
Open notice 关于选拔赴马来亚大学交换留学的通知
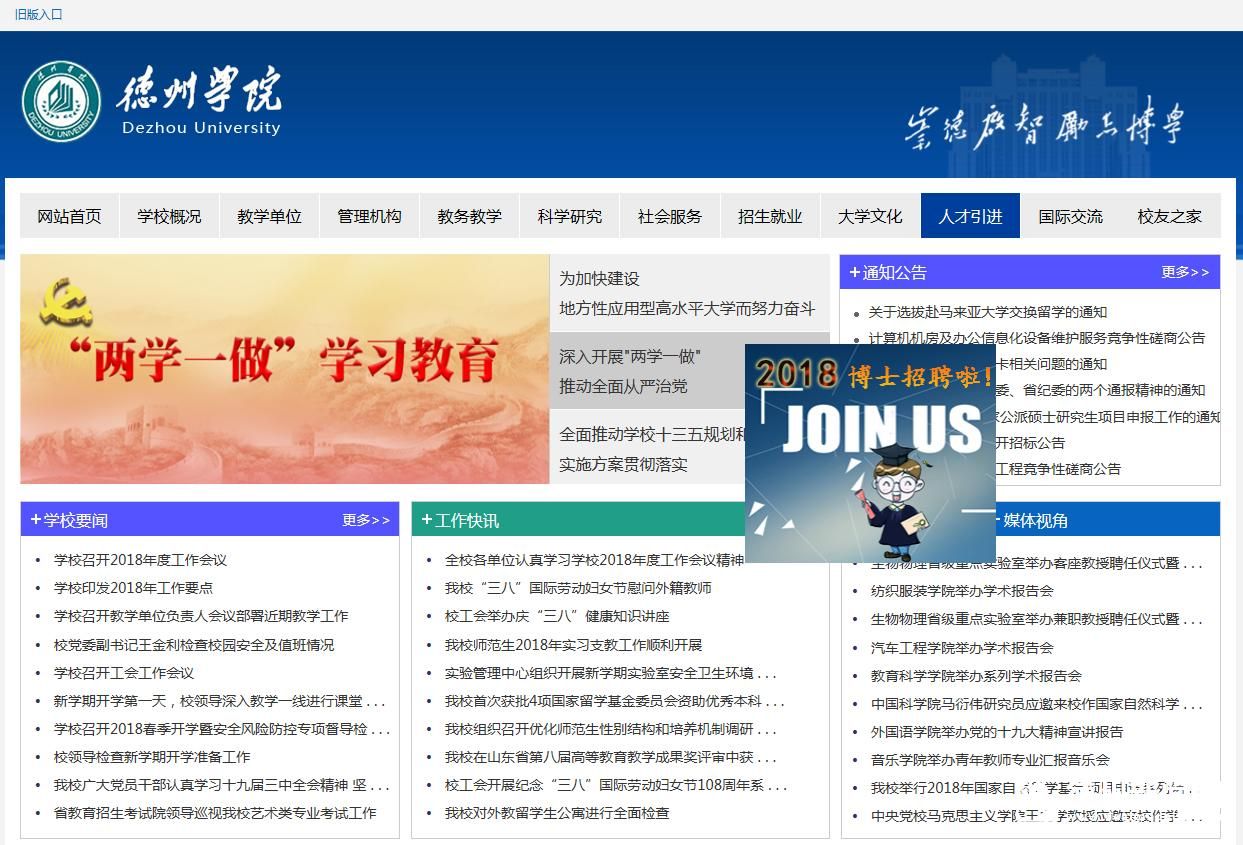(x=988, y=312)
